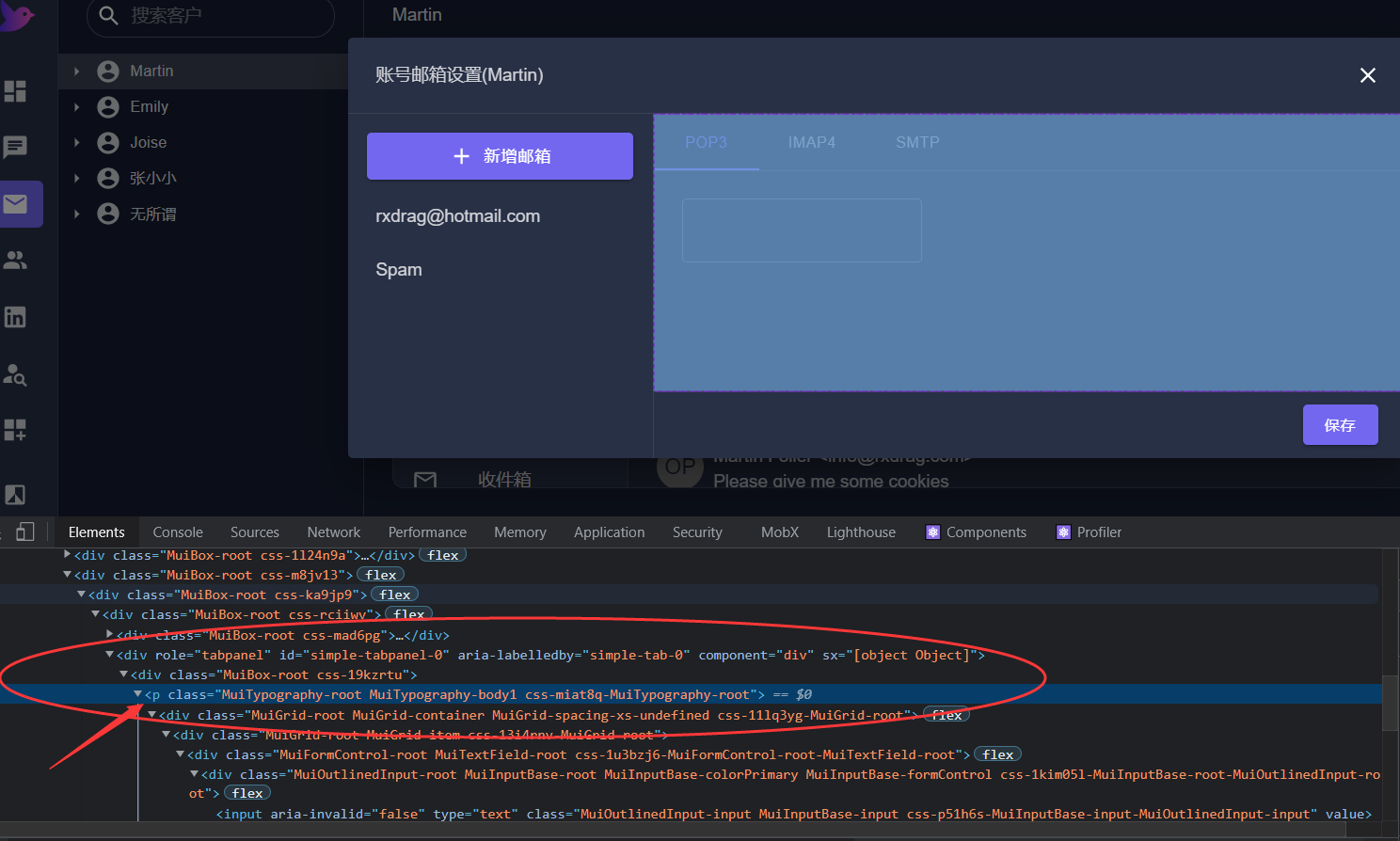
Task: Click the image icon at sidebar bottom
Action: [x=15, y=494]
